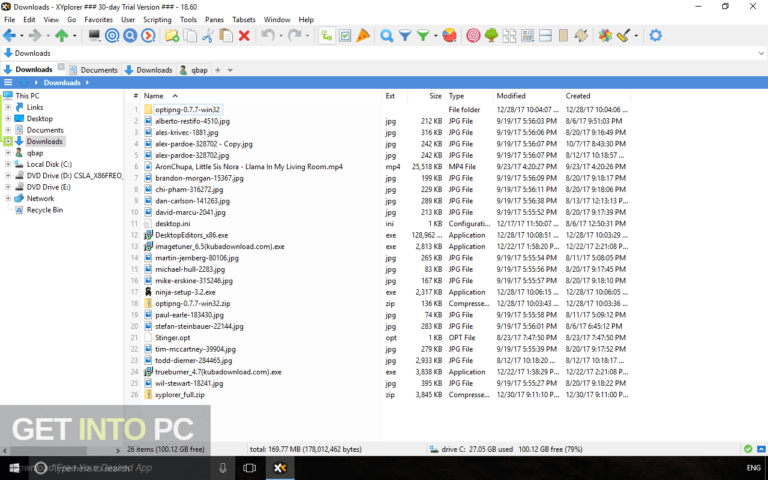768x480 pixels.
Task: Click the circled magnifier toolbar icon
Action: pos(130,35)
